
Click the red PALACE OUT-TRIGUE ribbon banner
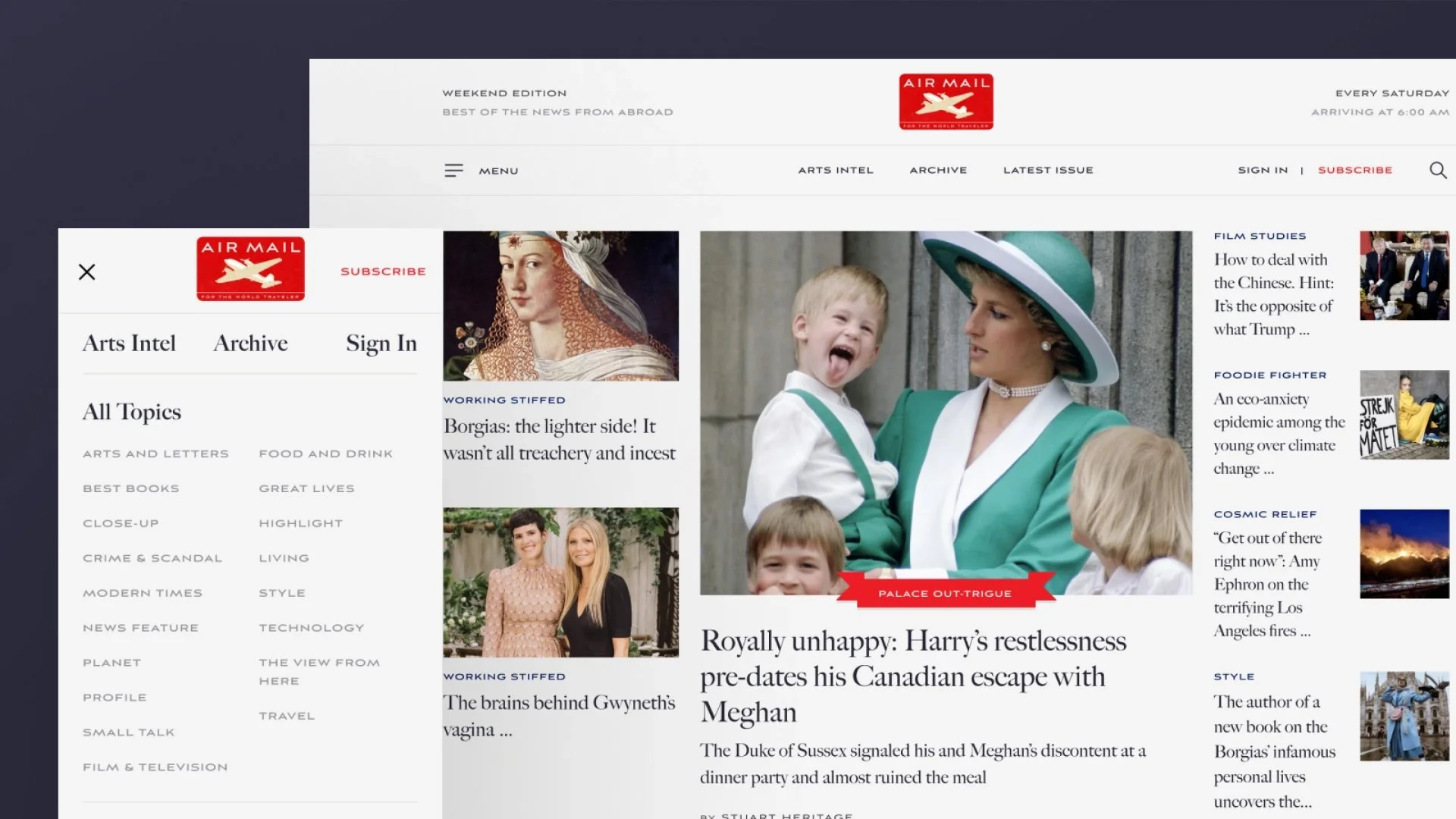[944, 593]
